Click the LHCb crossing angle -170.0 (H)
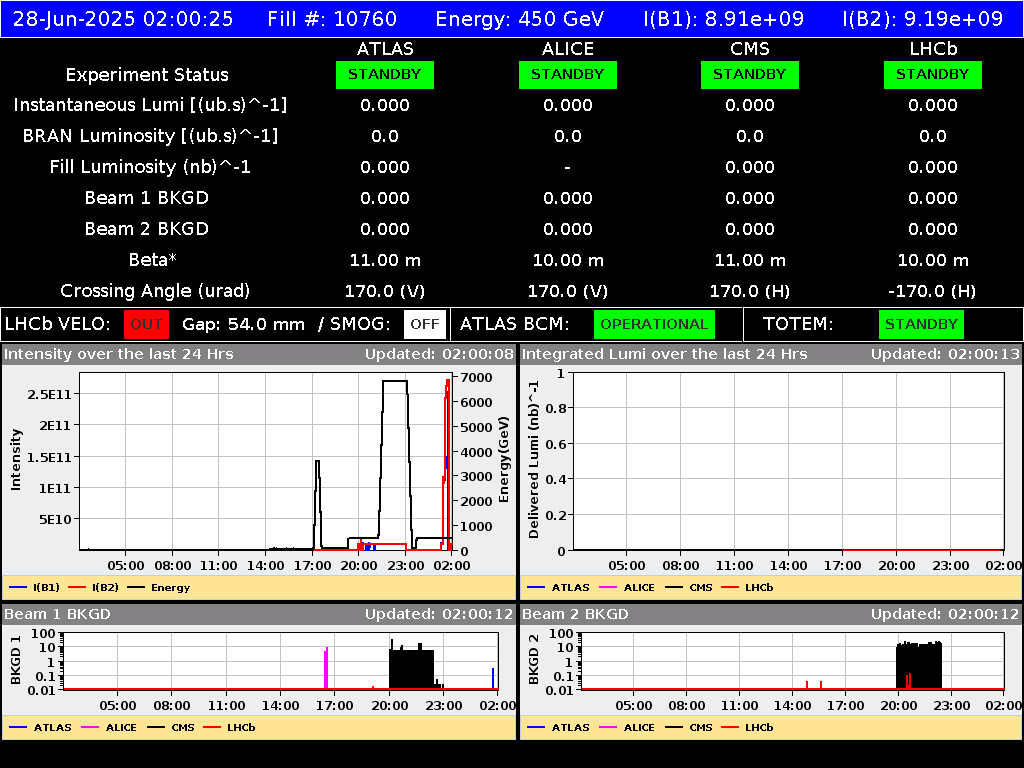The width and height of the screenshot is (1024, 768). (933, 291)
